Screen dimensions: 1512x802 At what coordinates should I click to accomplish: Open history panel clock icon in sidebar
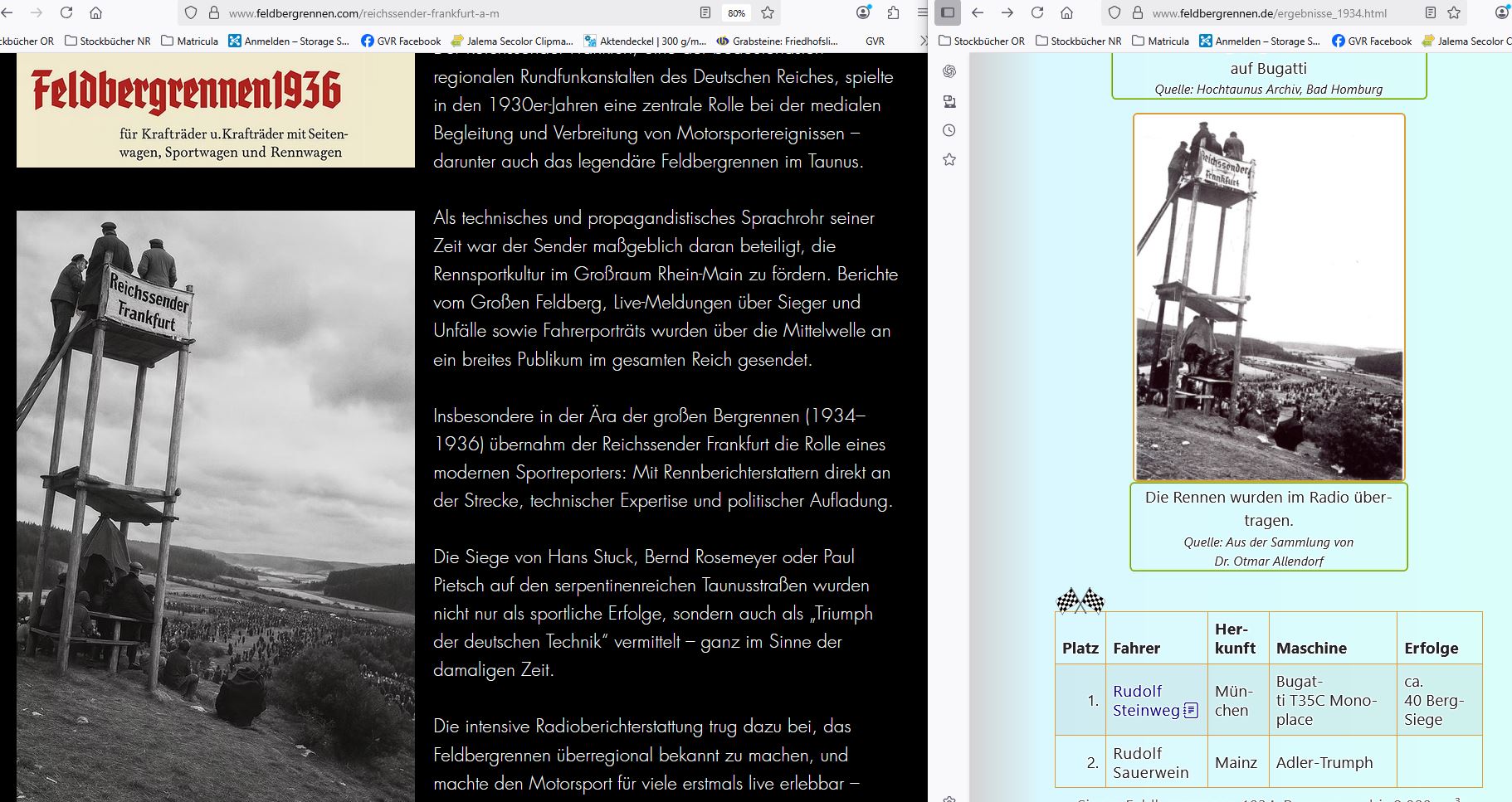(949, 130)
